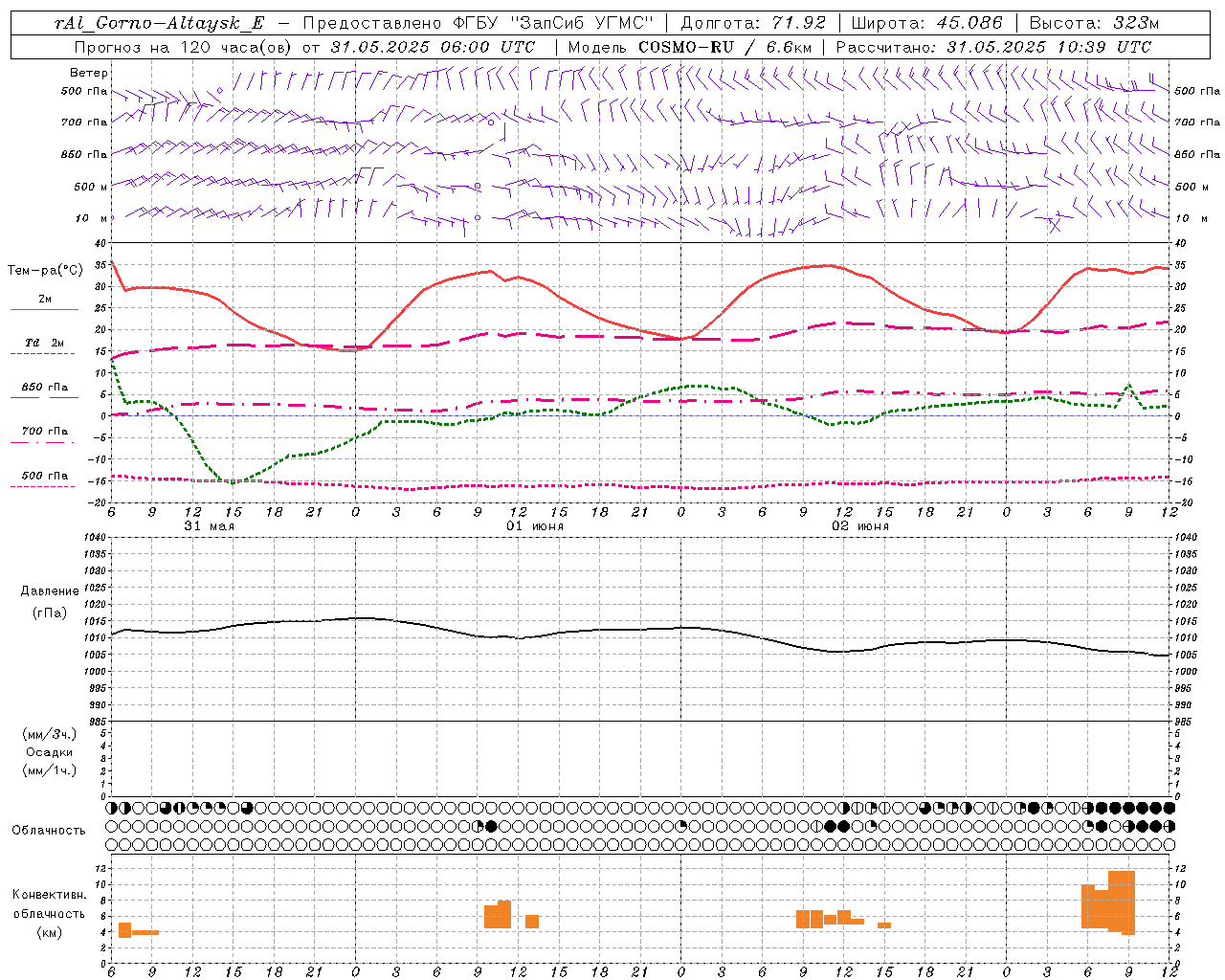
Task: Click the (мм/1ч.) precipitation unit label
Action: click(x=50, y=770)
